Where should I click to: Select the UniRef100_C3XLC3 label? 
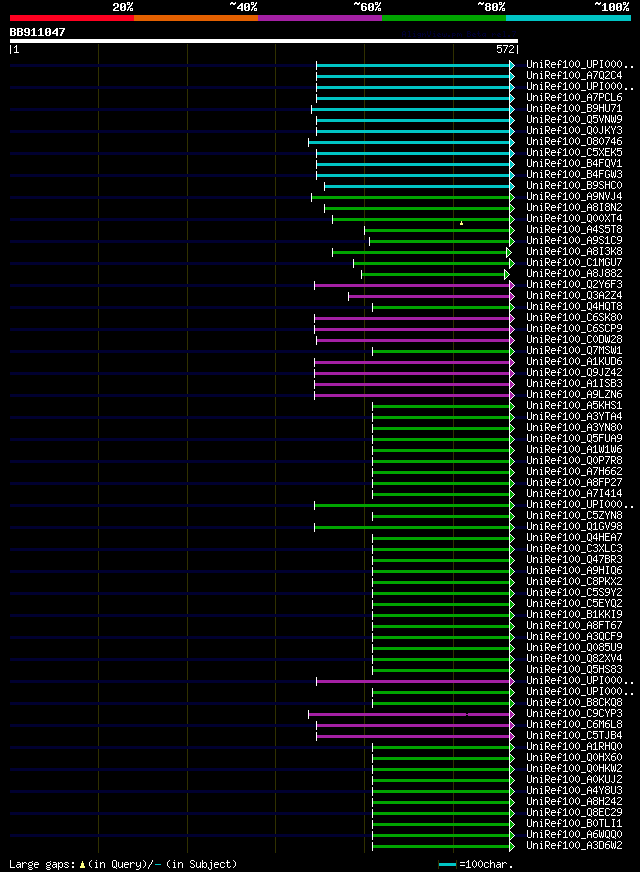pyautogui.click(x=574, y=549)
